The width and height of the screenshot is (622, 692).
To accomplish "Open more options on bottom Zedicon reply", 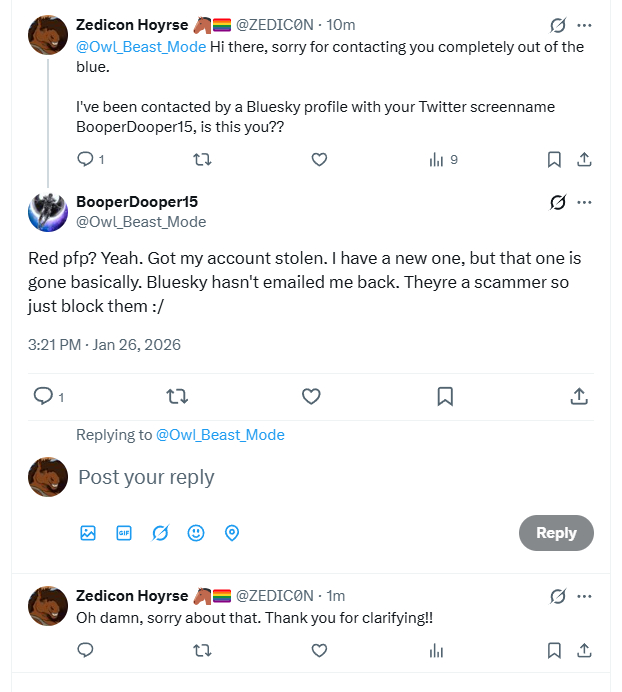I will click(585, 596).
